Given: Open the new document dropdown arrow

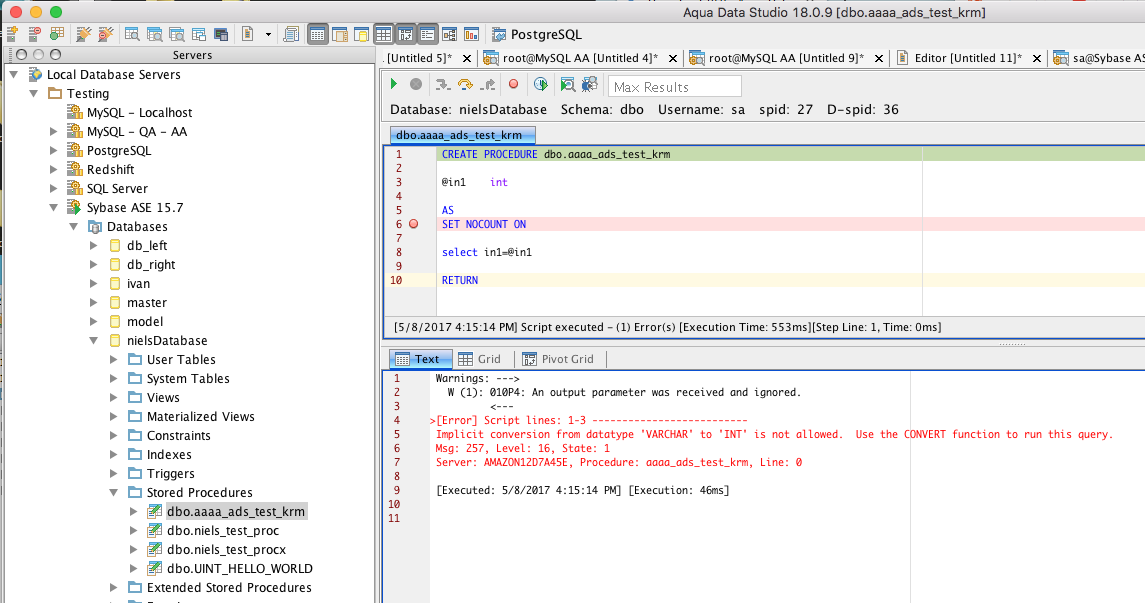Looking at the screenshot, I should pos(268,35).
